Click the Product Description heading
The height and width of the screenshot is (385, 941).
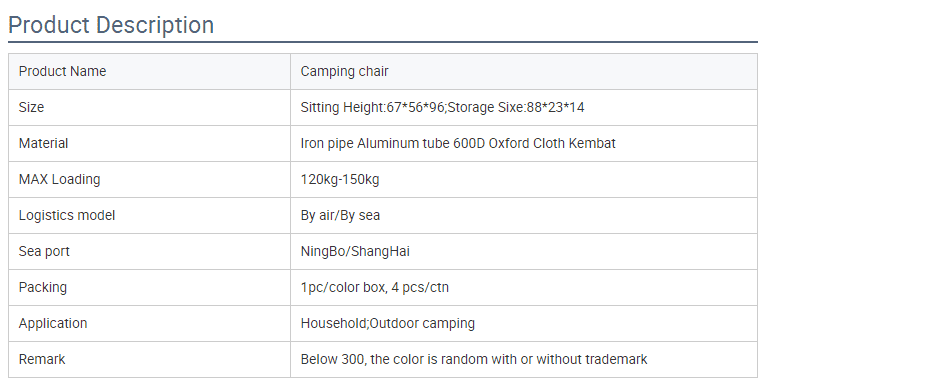coord(111,25)
